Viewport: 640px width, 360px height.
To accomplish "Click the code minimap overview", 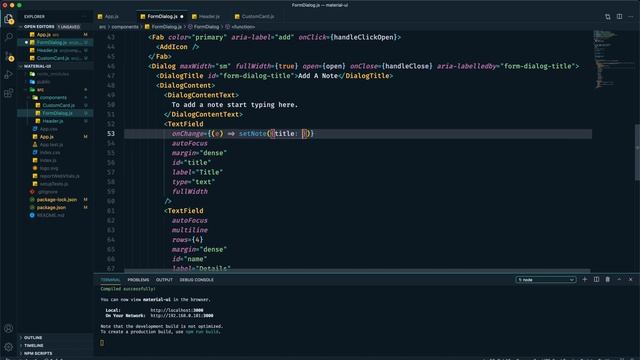I will 613,59.
